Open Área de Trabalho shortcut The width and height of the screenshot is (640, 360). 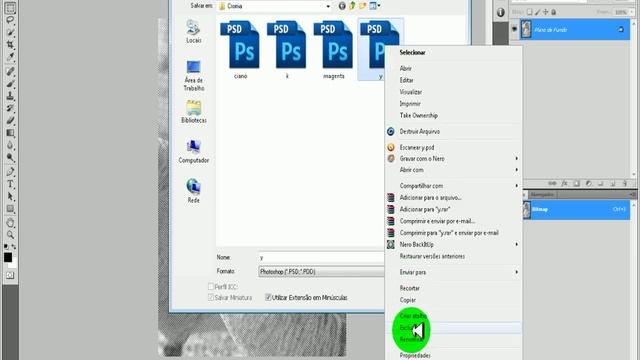pos(193,76)
